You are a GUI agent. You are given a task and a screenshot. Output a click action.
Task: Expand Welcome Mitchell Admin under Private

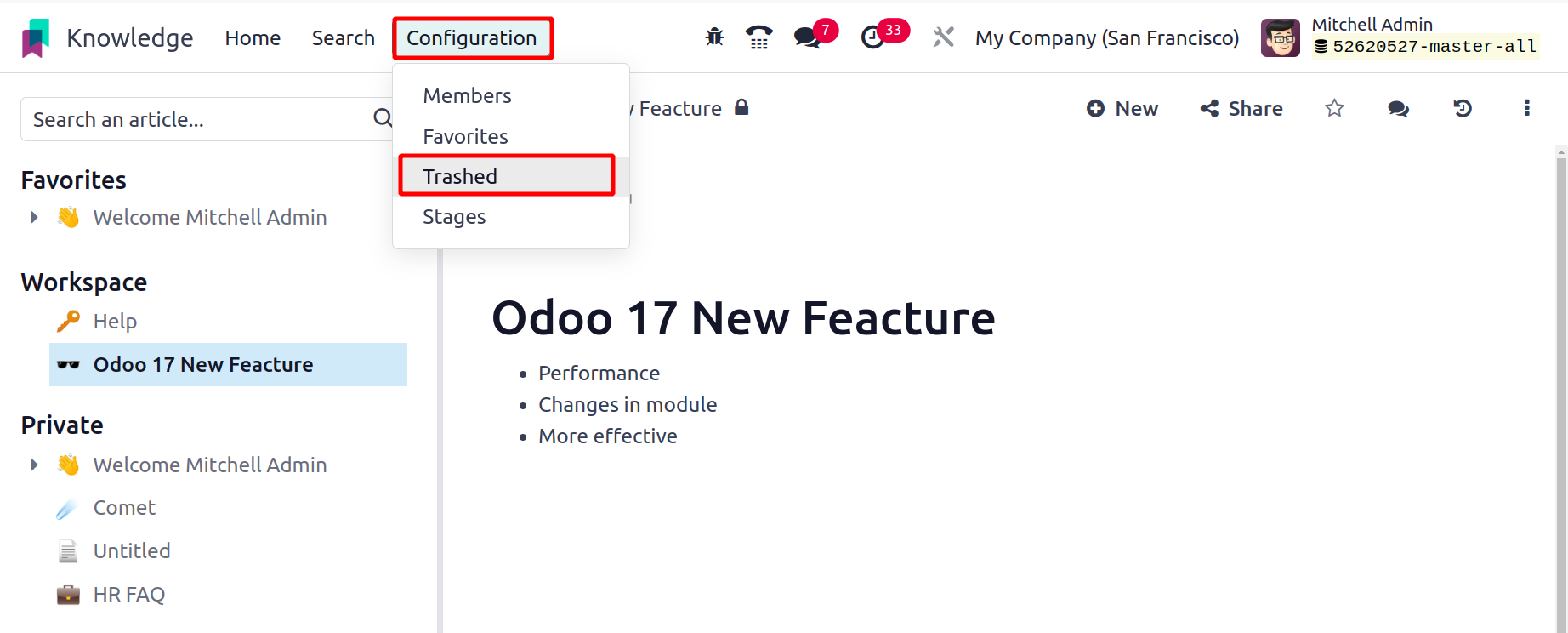pos(34,465)
